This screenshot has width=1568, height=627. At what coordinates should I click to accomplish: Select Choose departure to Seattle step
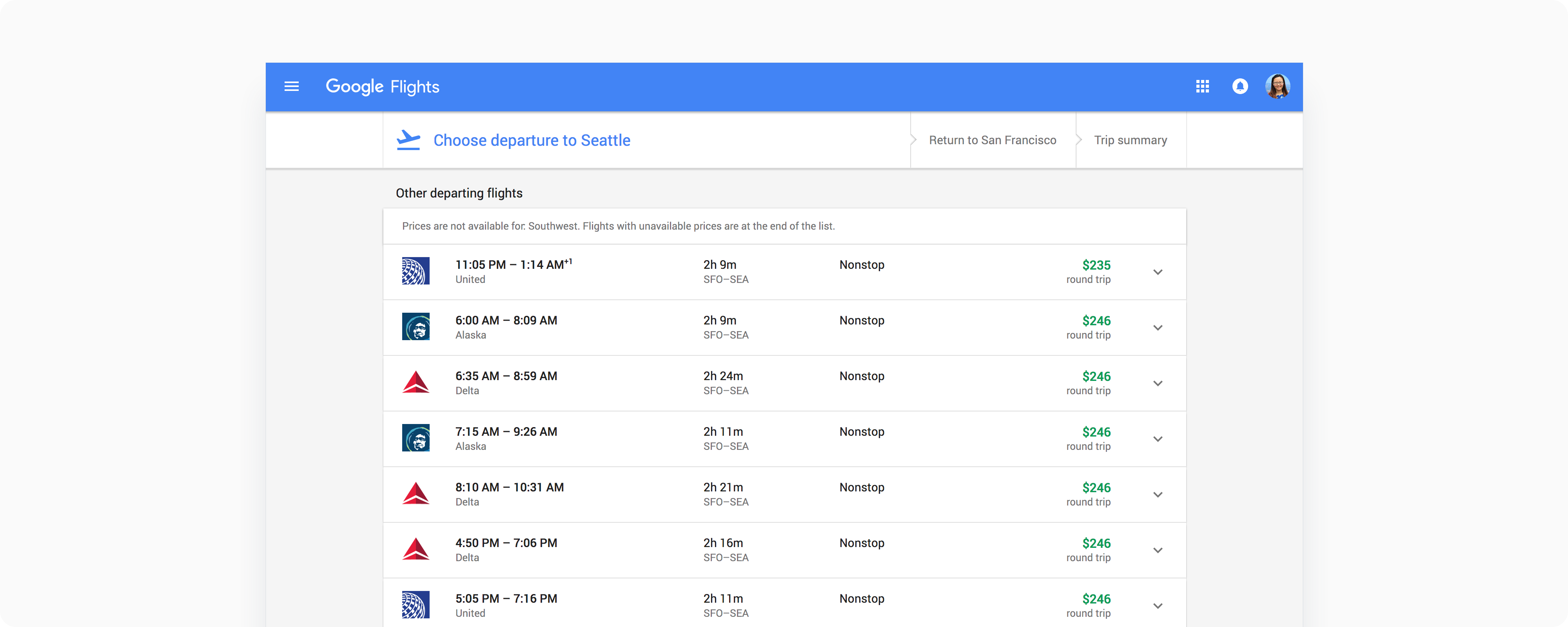coord(532,141)
